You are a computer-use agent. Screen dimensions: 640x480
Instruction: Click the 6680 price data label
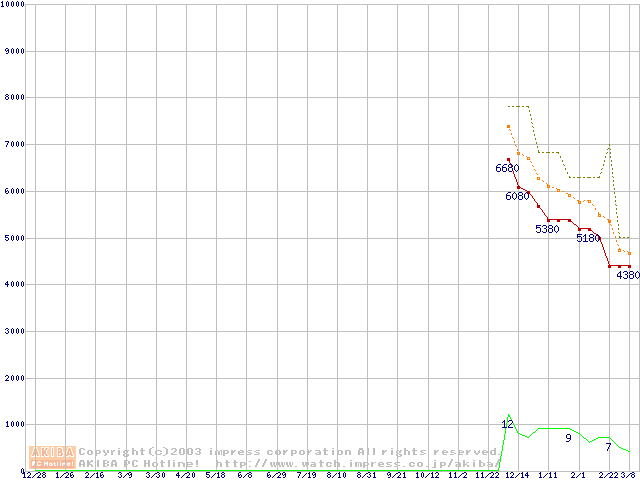click(507, 169)
